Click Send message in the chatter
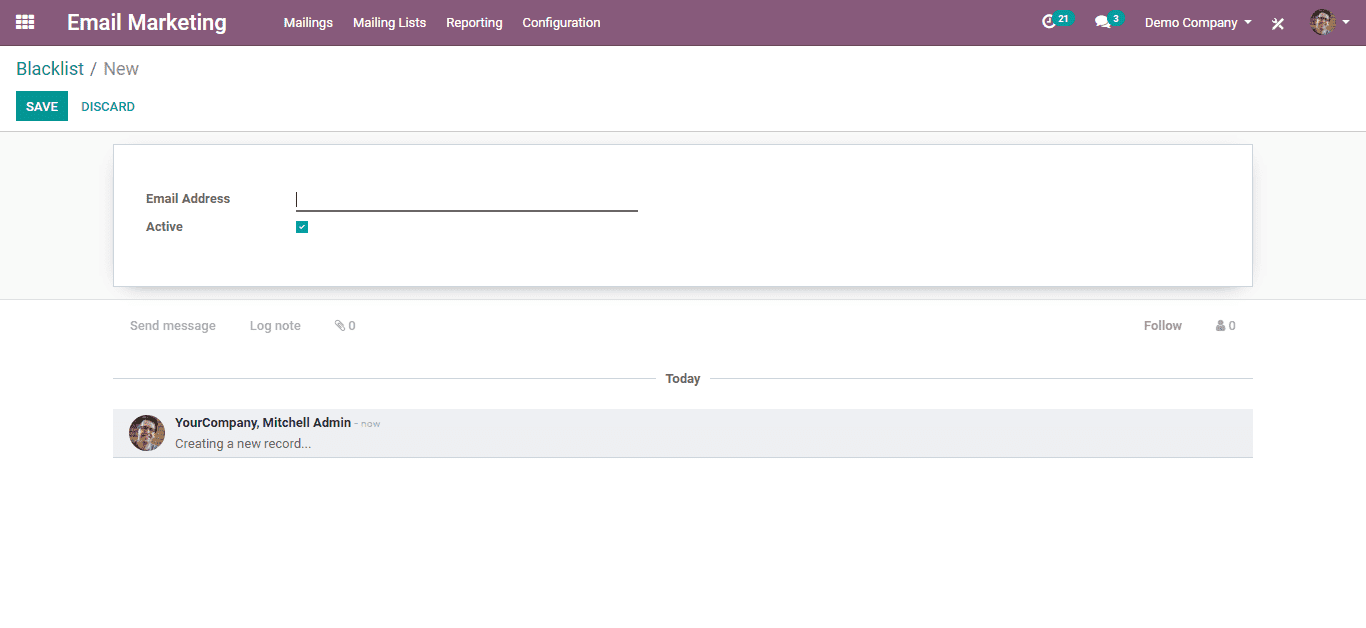Image resolution: width=1366 pixels, height=628 pixels. coord(173,326)
